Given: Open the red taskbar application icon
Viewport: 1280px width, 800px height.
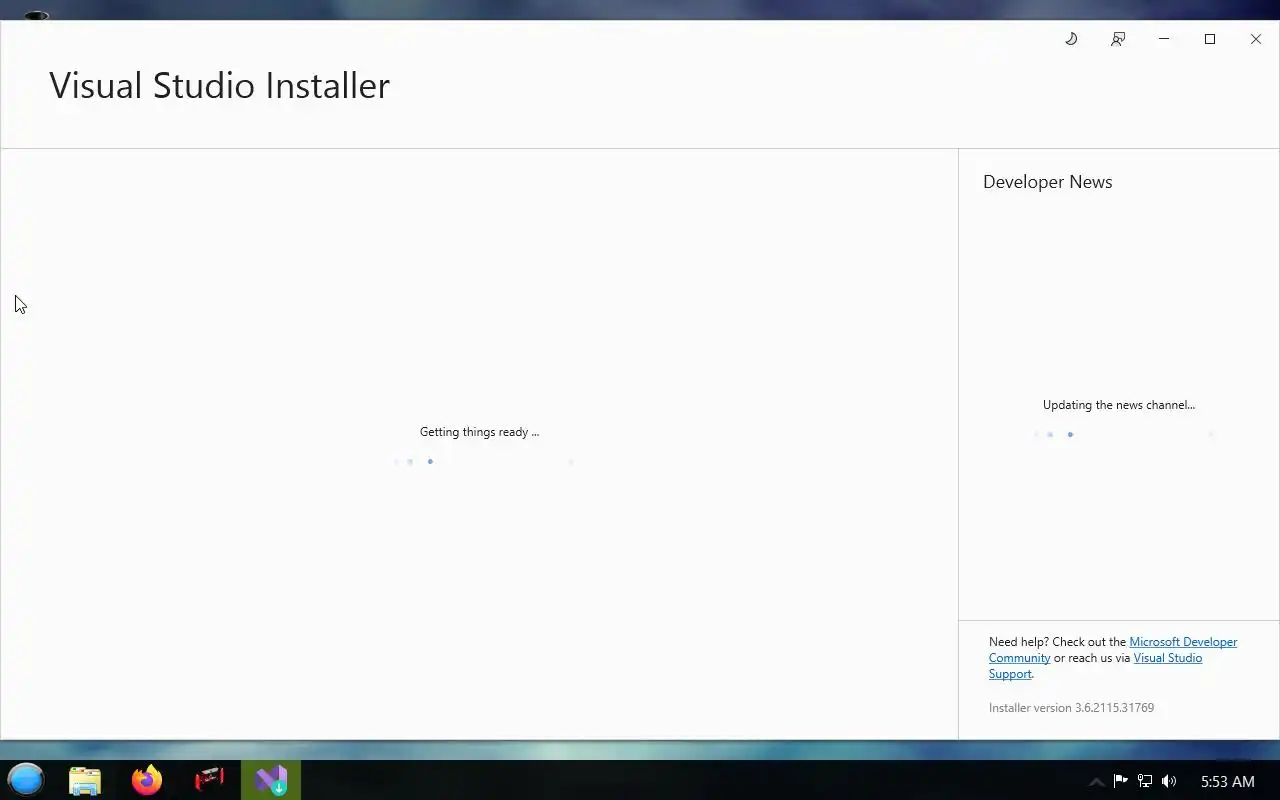Looking at the screenshot, I should pyautogui.click(x=209, y=780).
